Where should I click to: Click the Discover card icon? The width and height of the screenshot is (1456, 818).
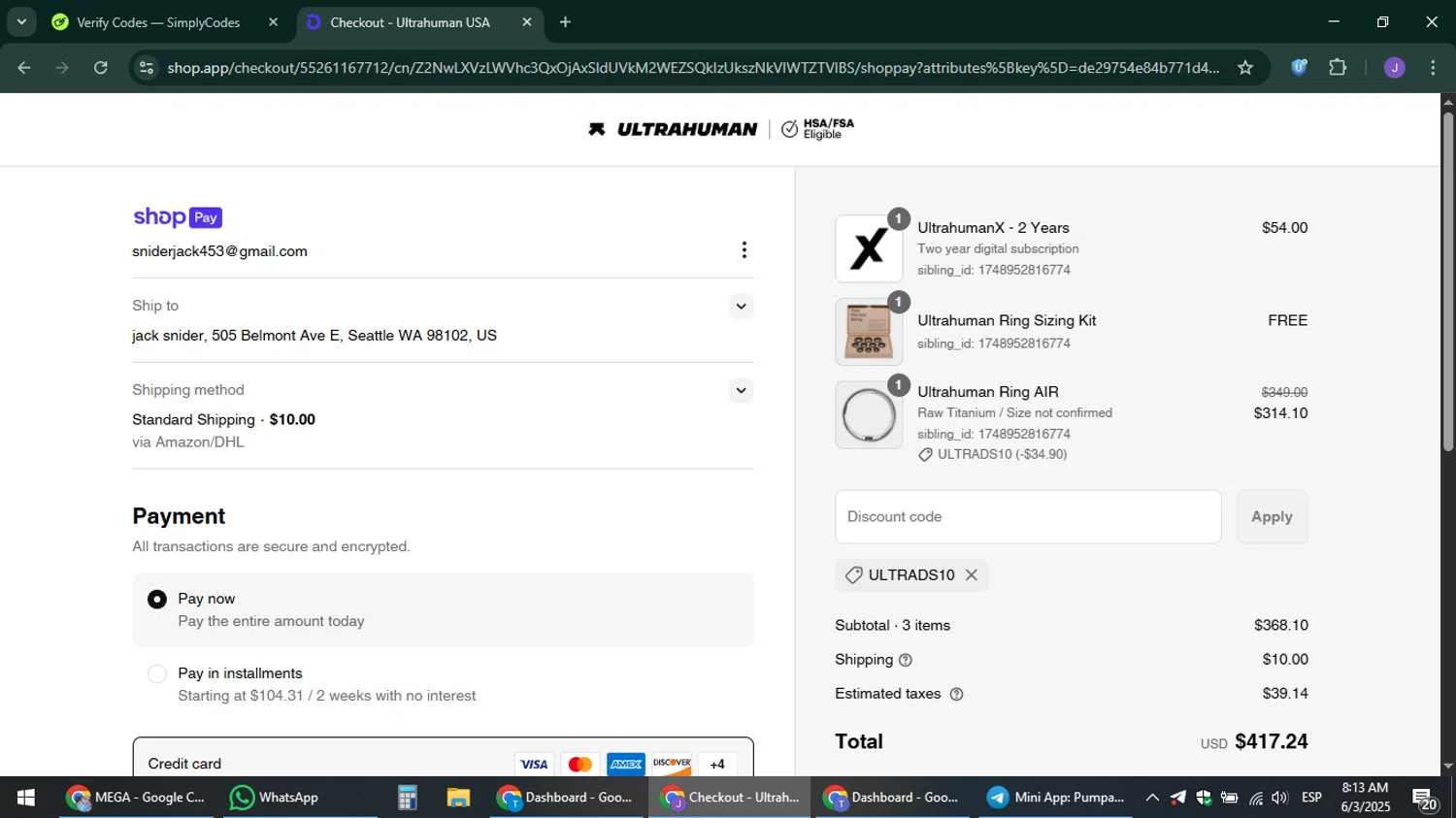tap(672, 765)
